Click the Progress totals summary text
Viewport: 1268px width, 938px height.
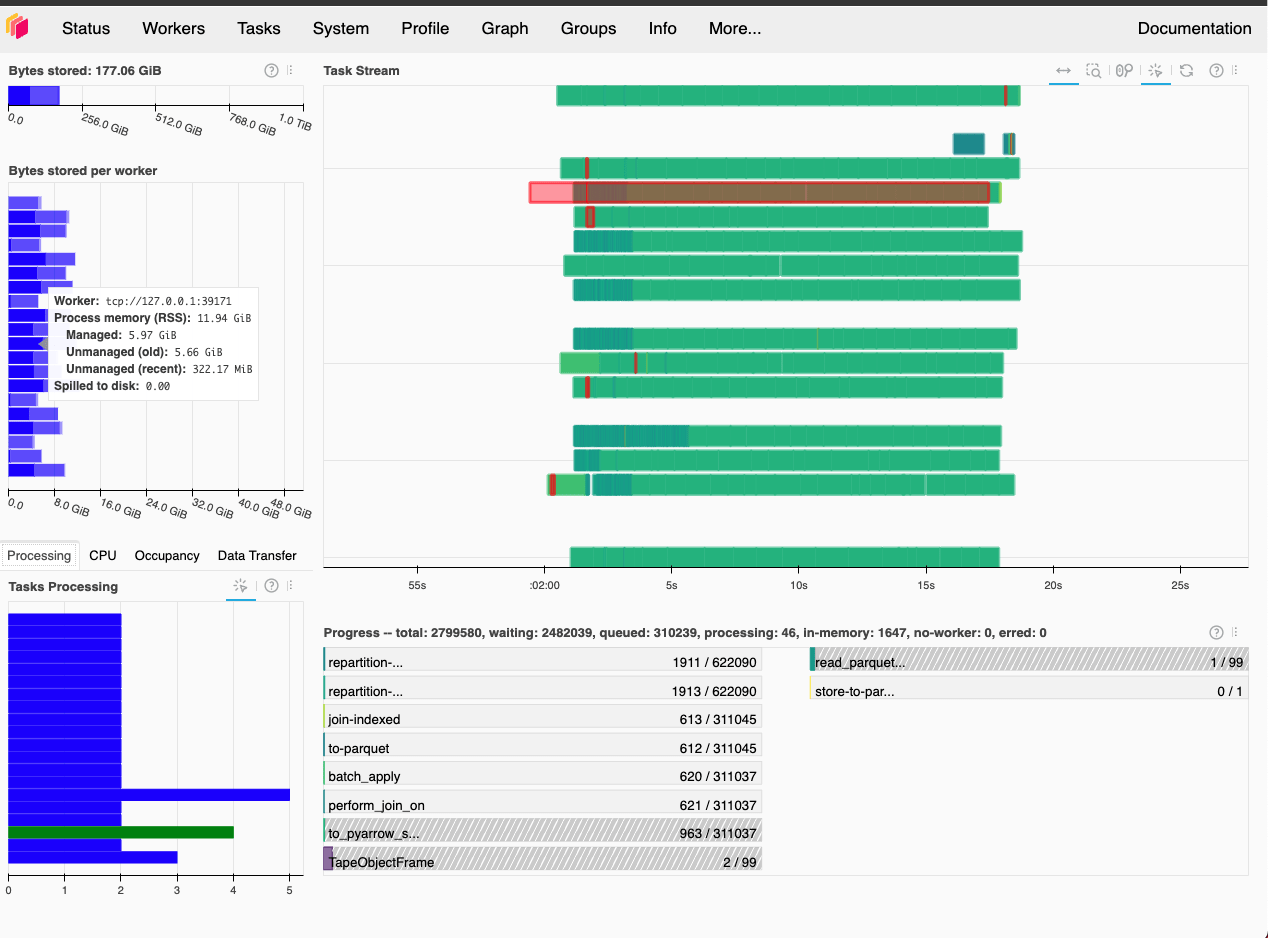[685, 633]
